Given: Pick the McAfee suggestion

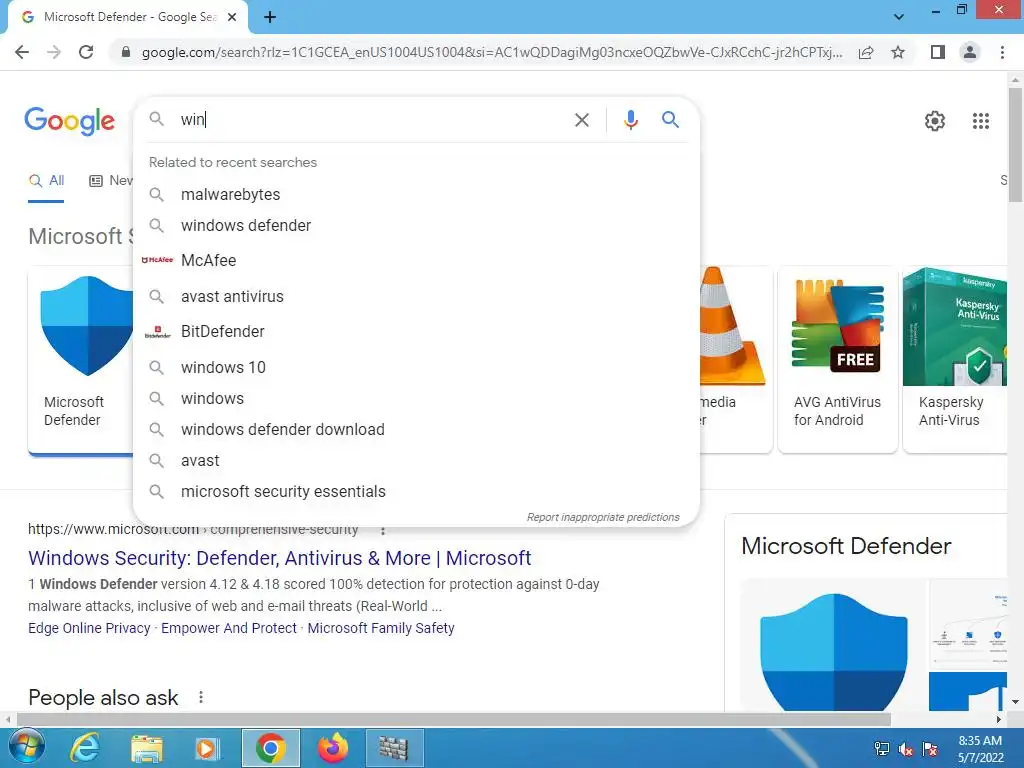Looking at the screenshot, I should click(x=416, y=260).
